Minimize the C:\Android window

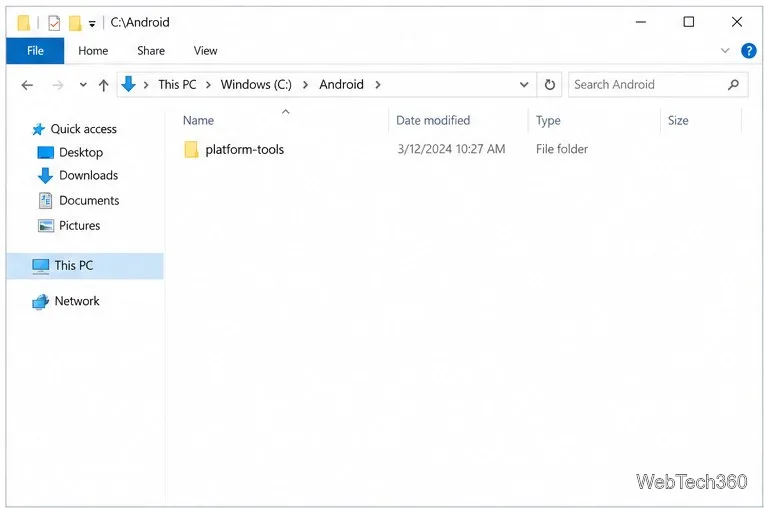[641, 22]
